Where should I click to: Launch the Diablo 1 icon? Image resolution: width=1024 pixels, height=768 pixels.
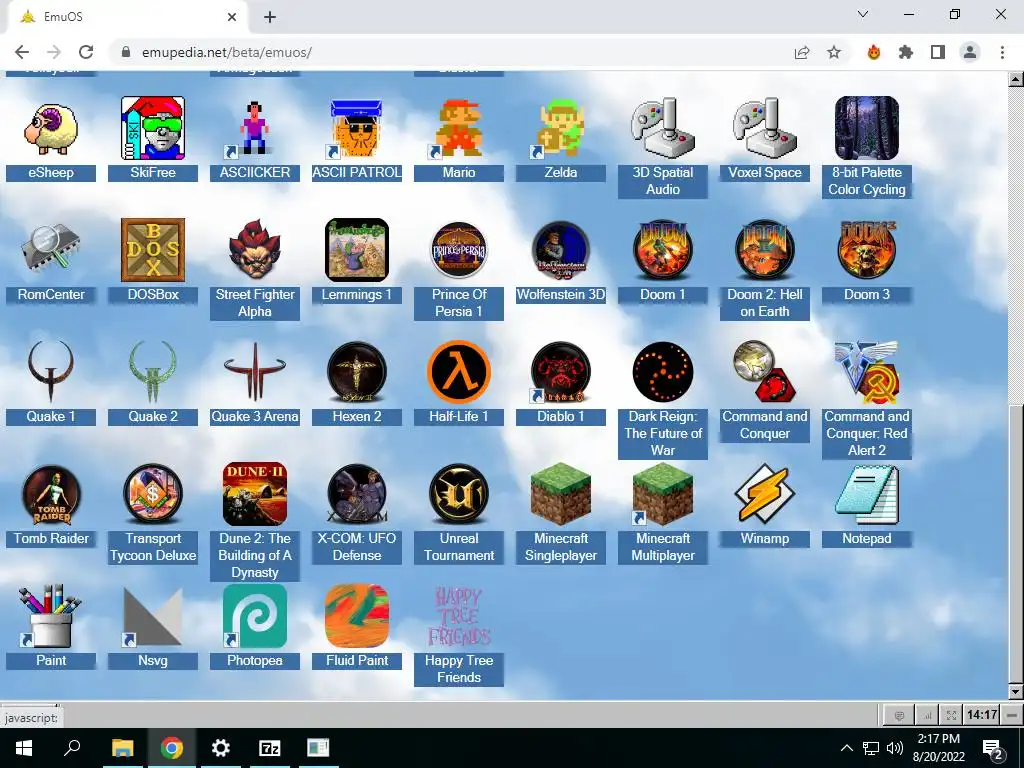pyautogui.click(x=560, y=372)
